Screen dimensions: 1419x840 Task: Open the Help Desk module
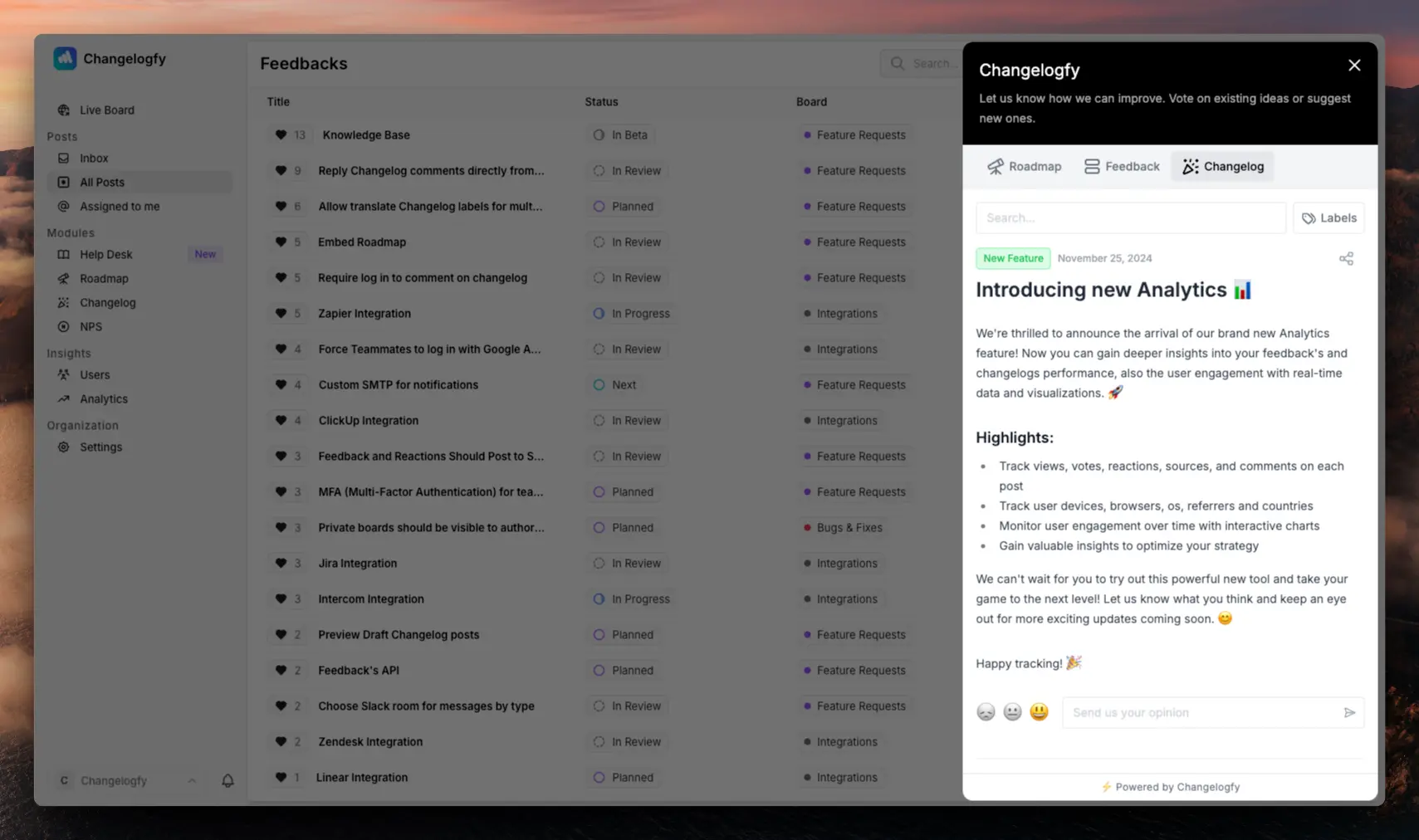click(105, 254)
